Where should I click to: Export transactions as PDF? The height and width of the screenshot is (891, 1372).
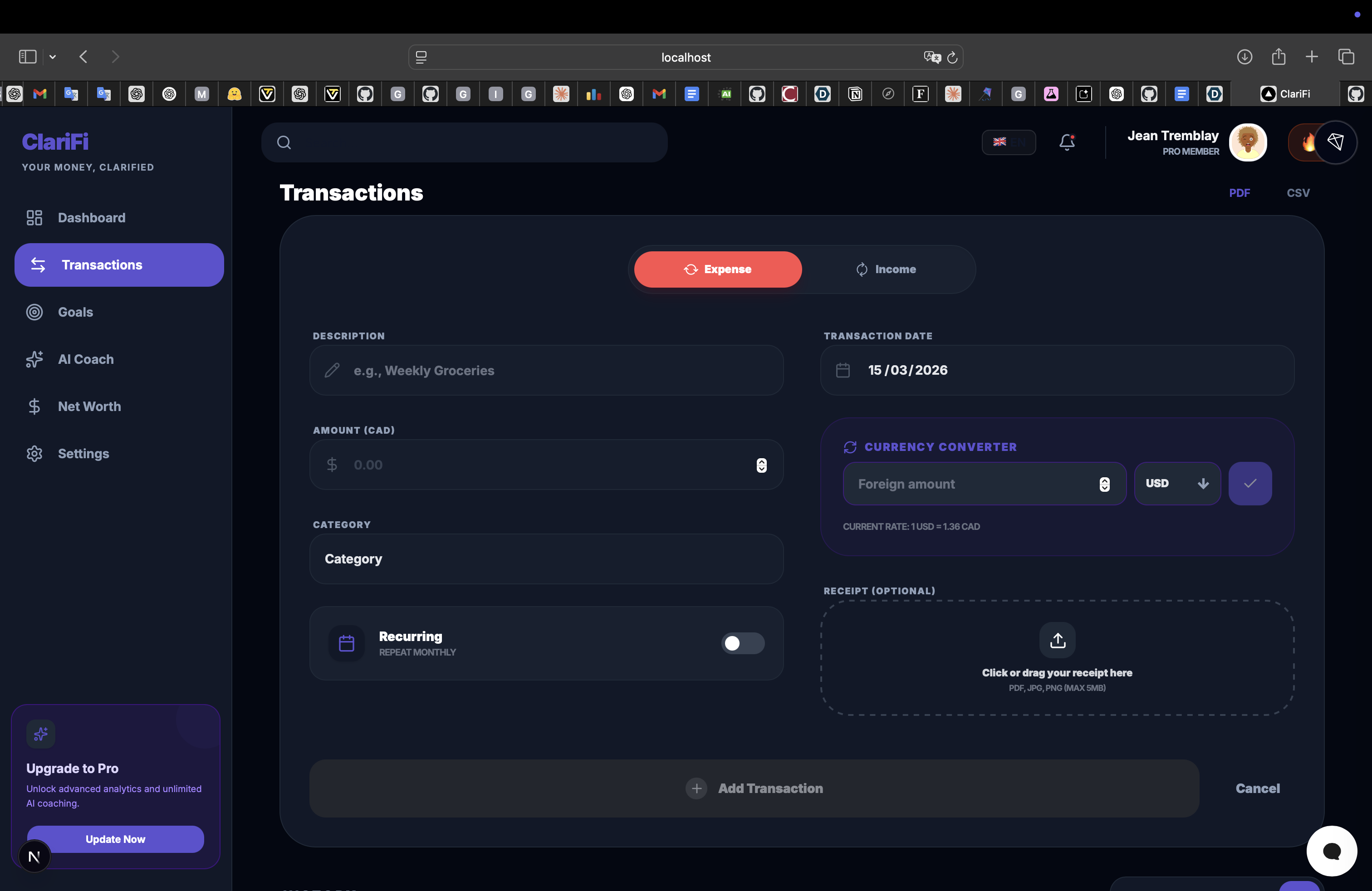pyautogui.click(x=1239, y=192)
